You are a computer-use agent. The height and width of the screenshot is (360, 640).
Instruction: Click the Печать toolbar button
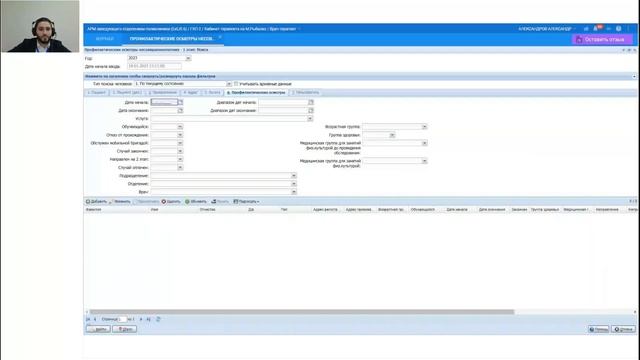pos(220,202)
